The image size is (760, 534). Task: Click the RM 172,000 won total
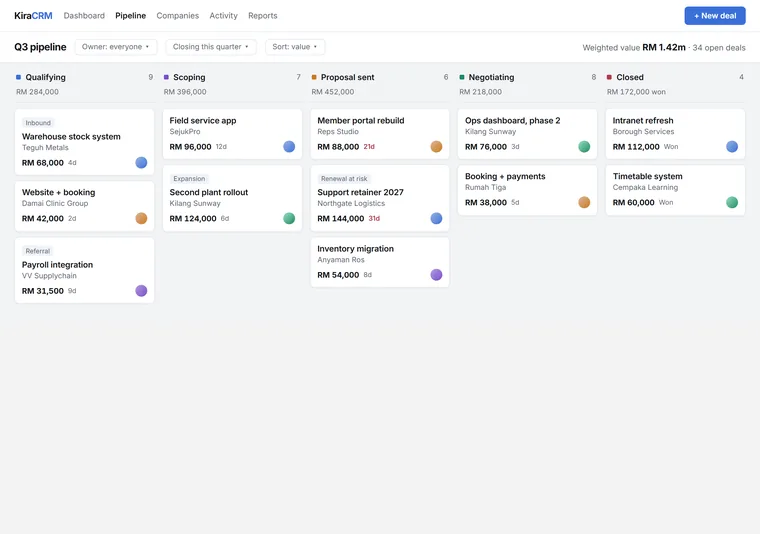pos(636,92)
